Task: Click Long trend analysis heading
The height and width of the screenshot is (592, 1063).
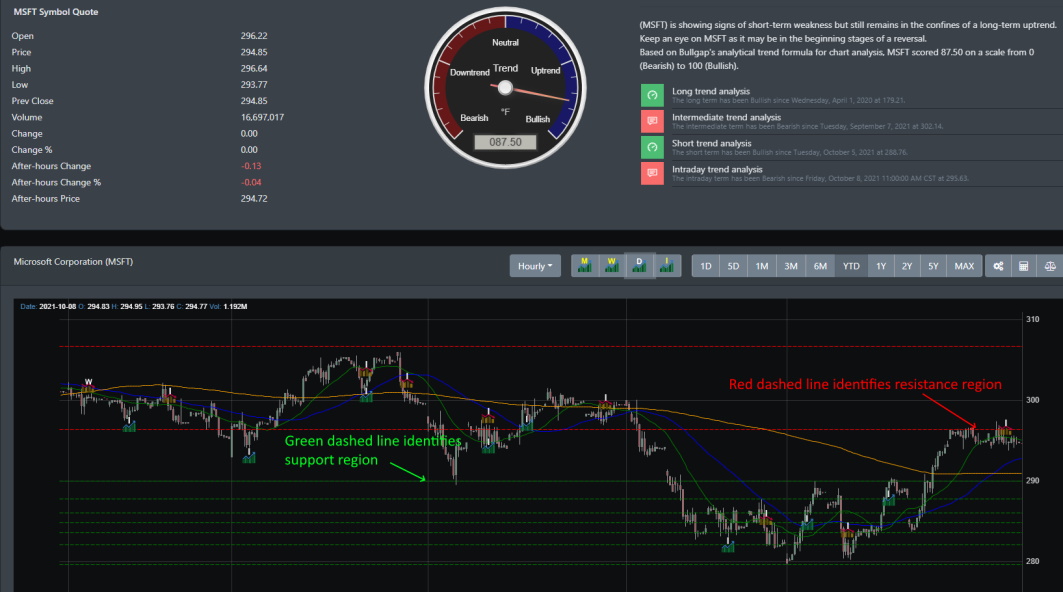Action: (710, 91)
